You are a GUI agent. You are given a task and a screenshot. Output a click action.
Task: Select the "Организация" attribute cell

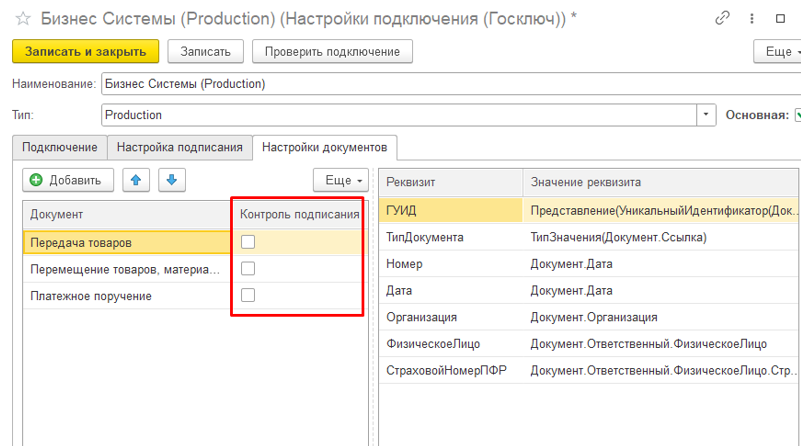point(451,317)
